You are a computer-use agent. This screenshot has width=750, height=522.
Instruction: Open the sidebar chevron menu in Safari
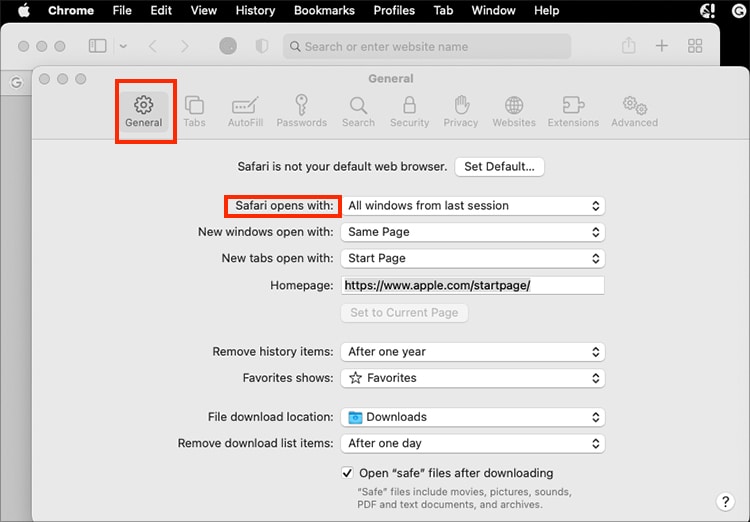(123, 46)
